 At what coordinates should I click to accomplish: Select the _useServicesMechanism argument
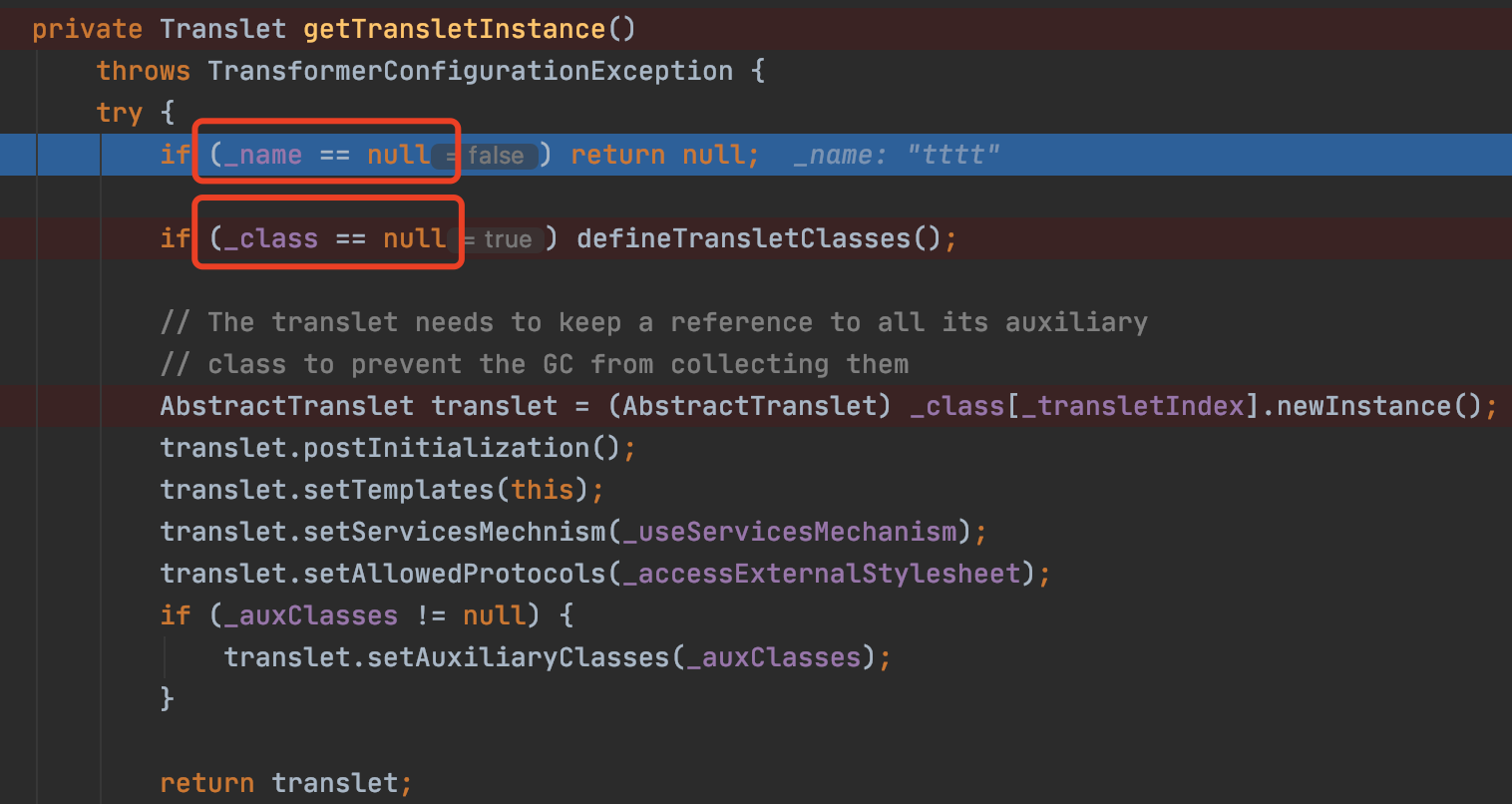point(790,532)
